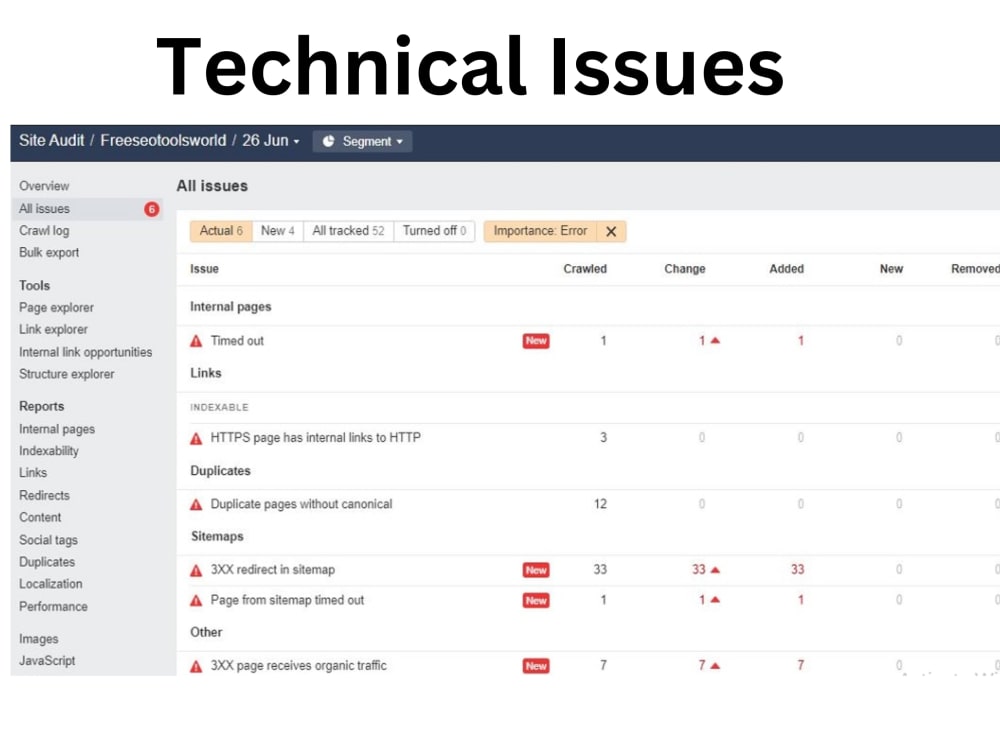Screen dimensions: 1000x750
Task: Click warning icon for Page from sitemap timed out
Action: point(196,601)
